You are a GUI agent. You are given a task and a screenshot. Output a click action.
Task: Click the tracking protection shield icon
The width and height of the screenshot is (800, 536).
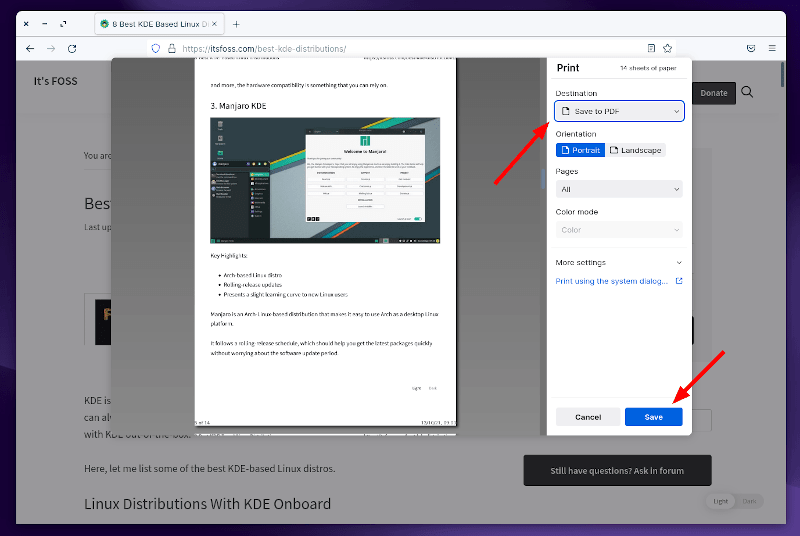pyautogui.click(x=156, y=48)
